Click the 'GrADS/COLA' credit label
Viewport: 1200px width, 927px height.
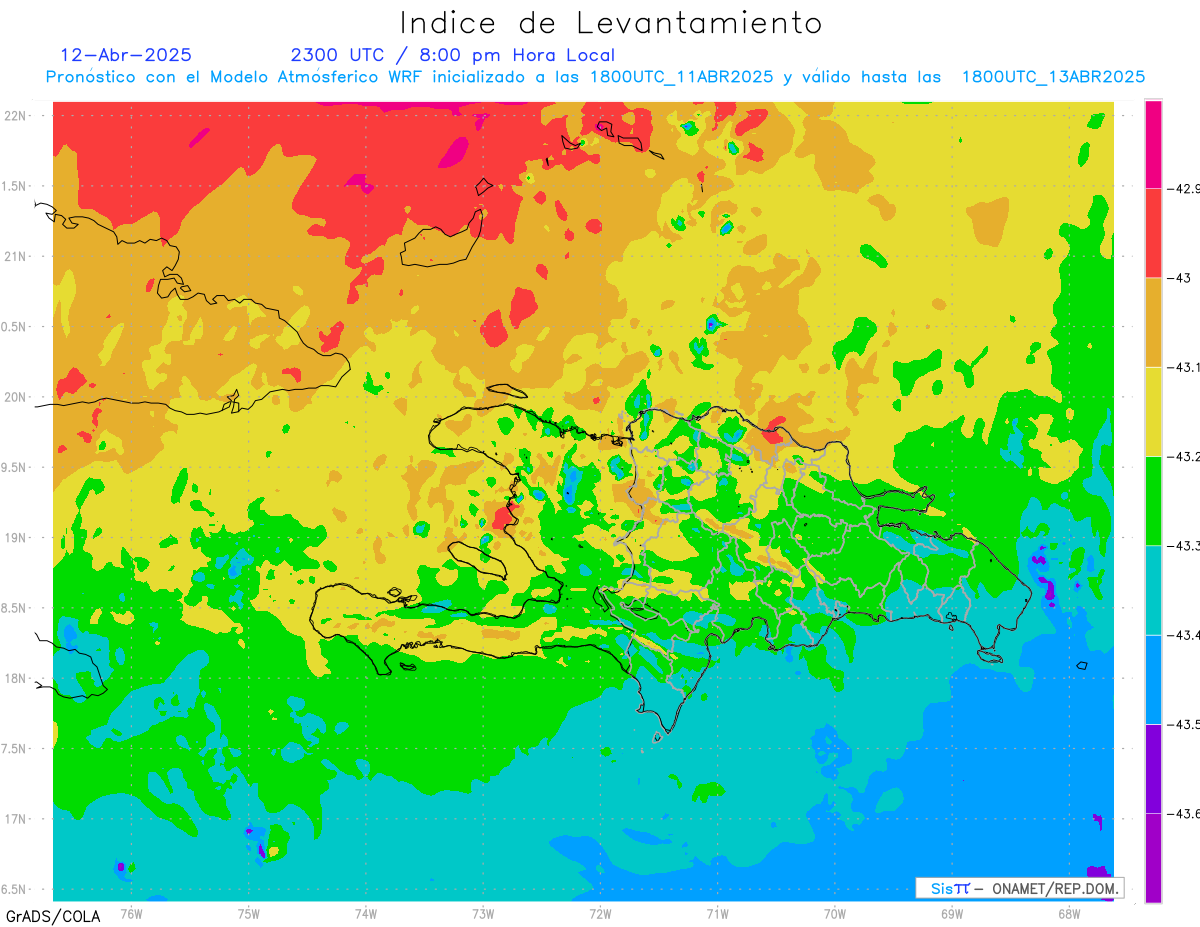point(53,916)
